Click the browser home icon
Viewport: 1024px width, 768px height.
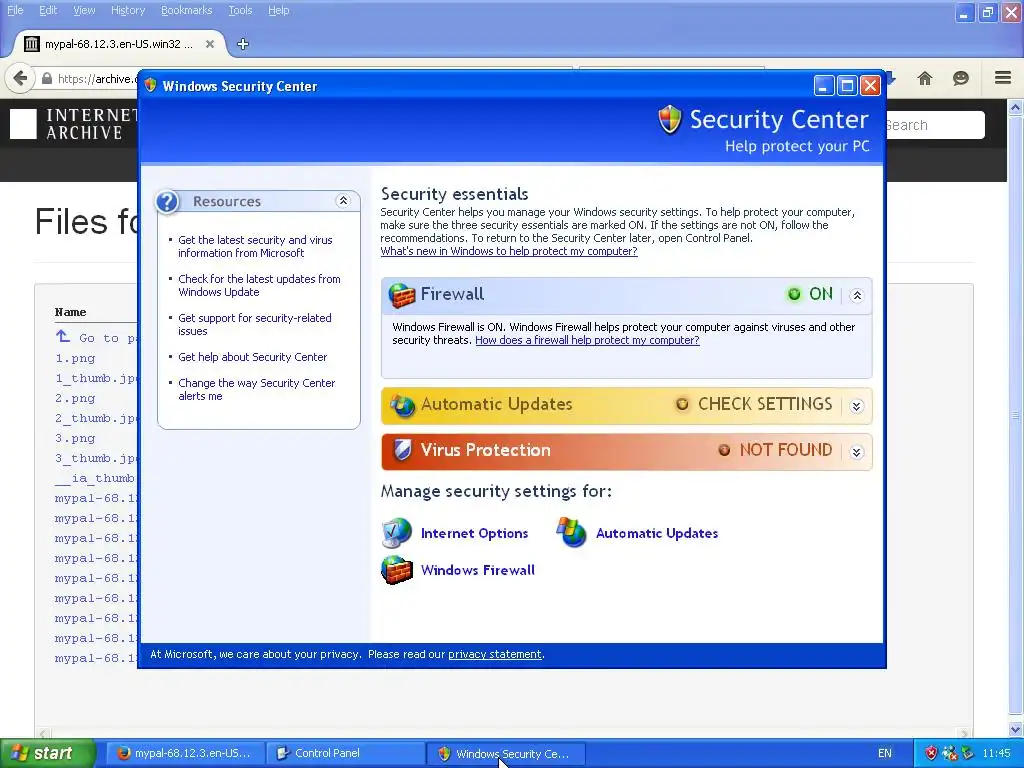click(925, 78)
